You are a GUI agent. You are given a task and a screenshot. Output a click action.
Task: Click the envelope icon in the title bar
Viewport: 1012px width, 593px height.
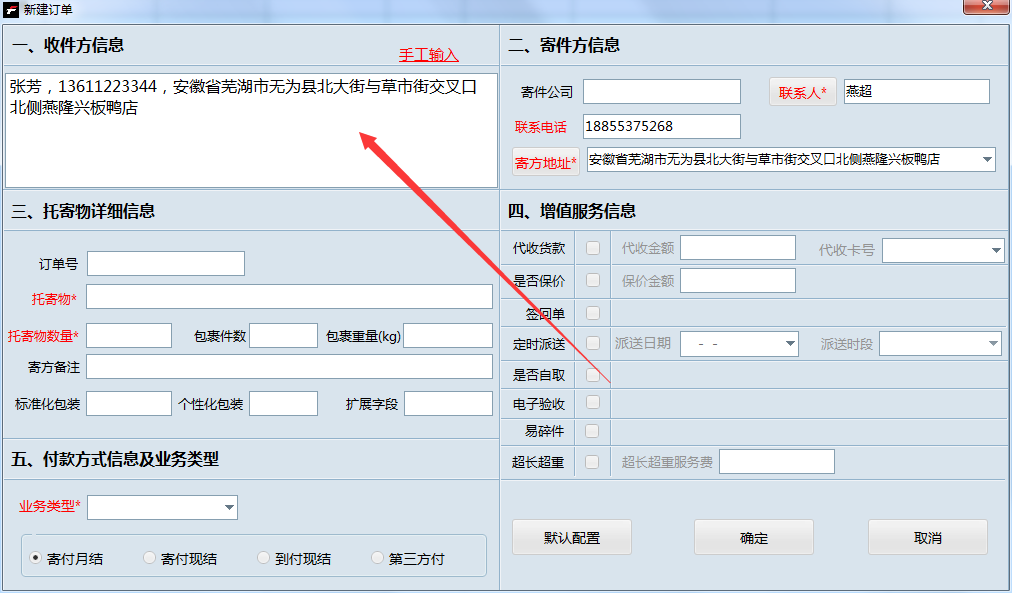[11, 9]
